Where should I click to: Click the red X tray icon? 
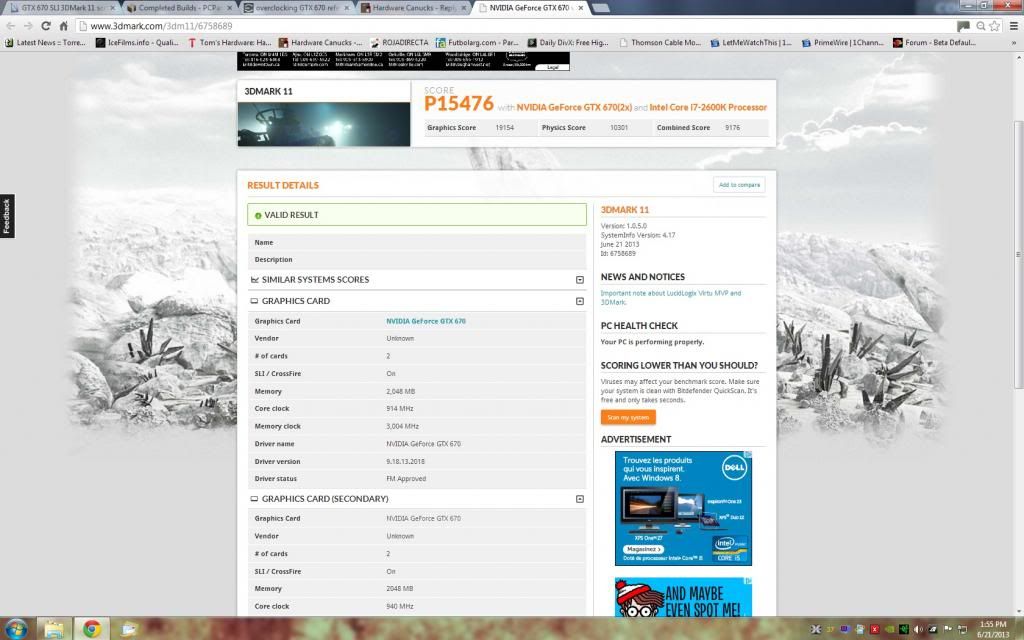click(x=874, y=630)
